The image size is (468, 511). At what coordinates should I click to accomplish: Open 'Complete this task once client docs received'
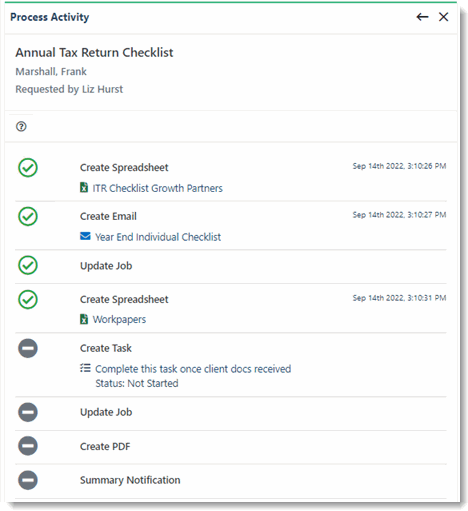pyautogui.click(x=193, y=369)
